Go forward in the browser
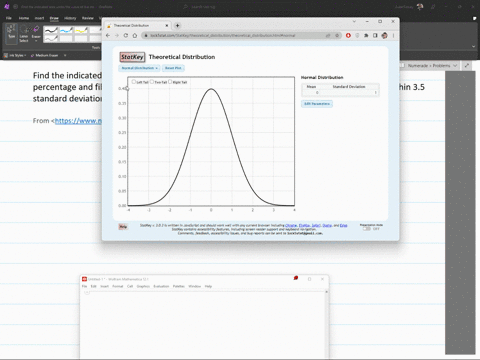The image size is (480, 360). pos(117,35)
